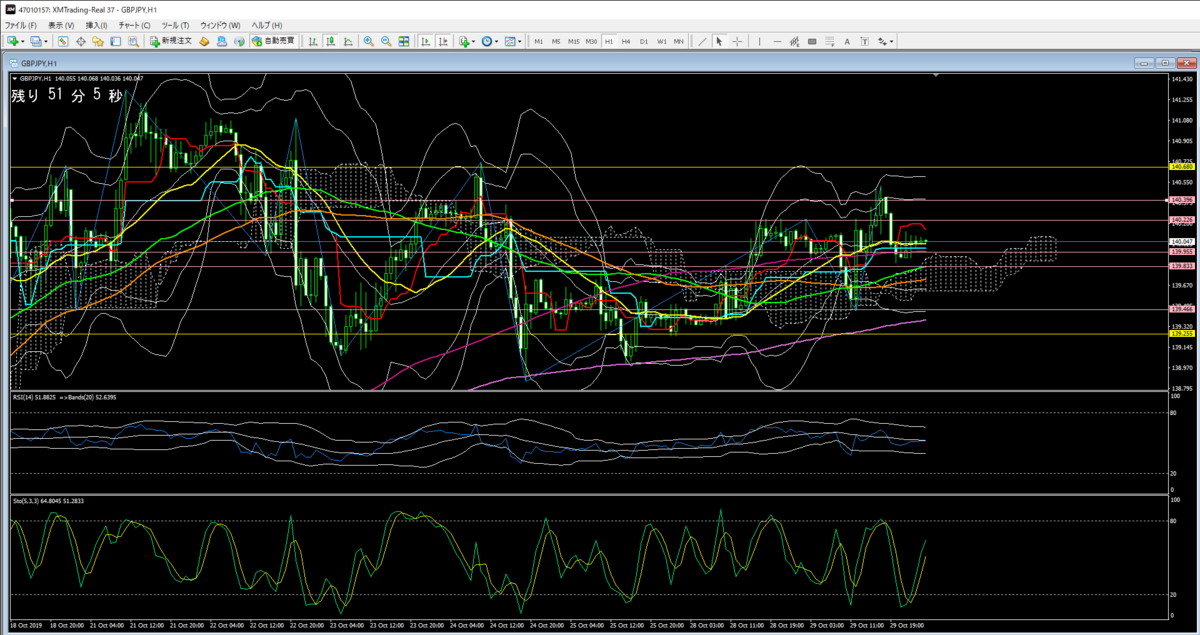Toggle the candlestick chart mode

pos(331,41)
